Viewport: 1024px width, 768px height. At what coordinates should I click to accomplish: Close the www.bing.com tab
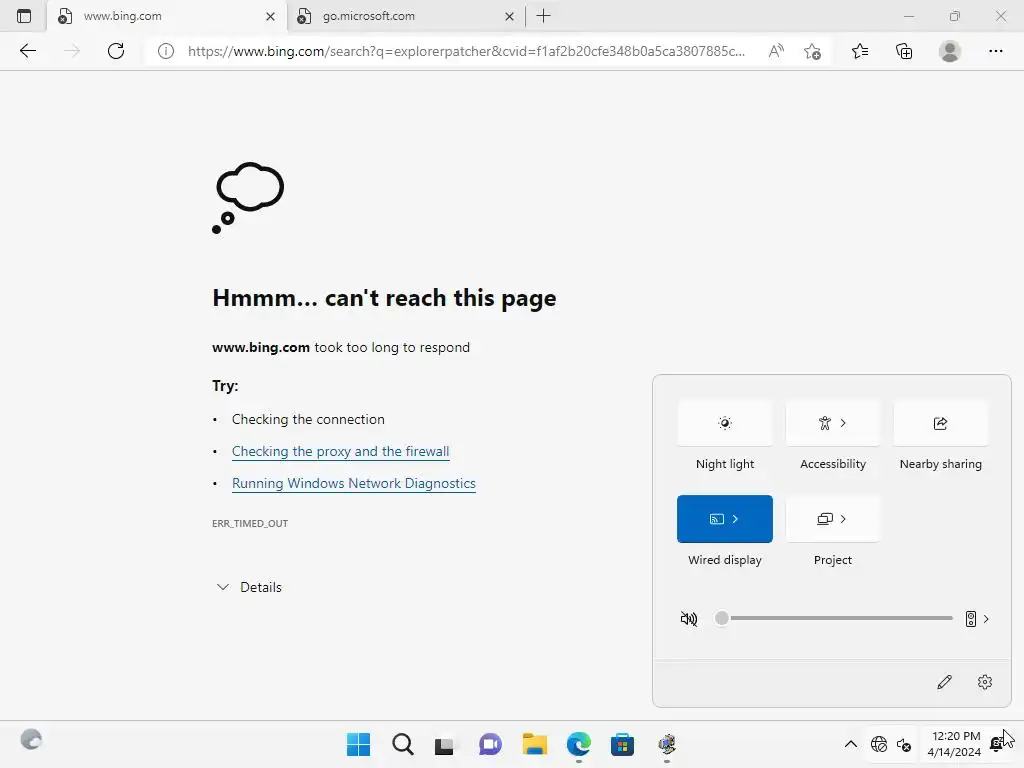point(270,16)
